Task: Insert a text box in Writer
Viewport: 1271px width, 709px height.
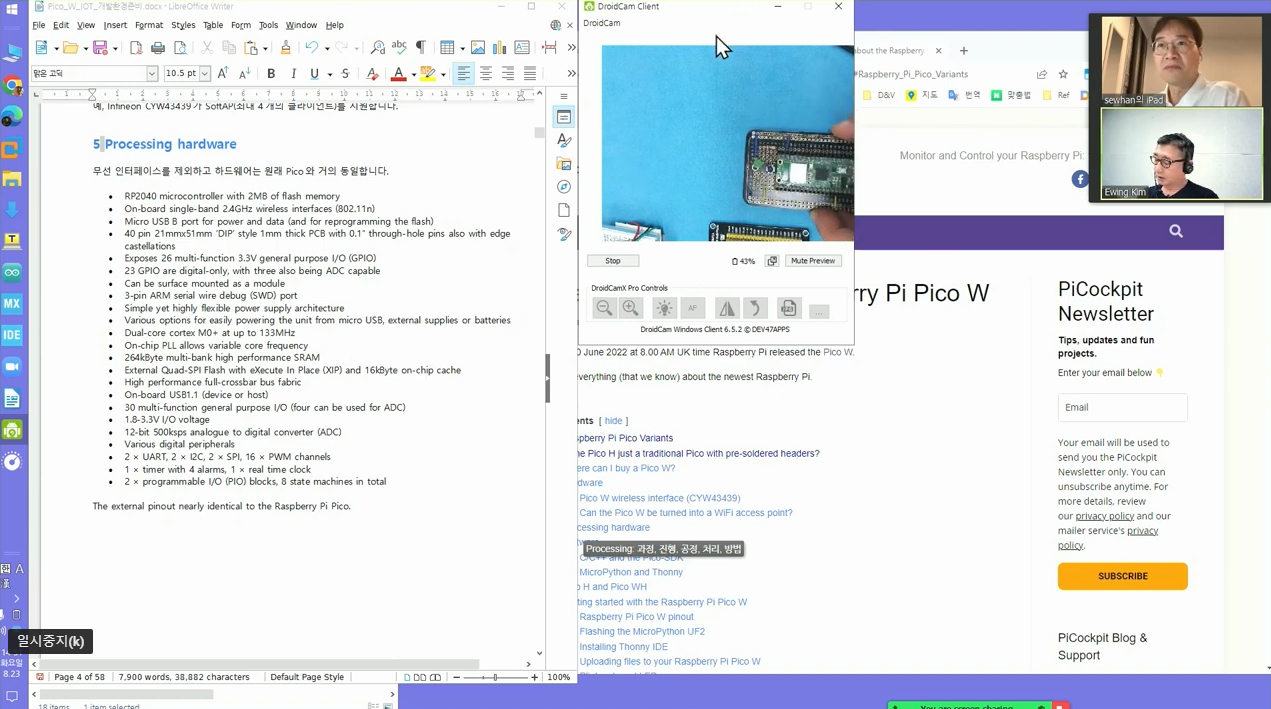Action: tap(521, 47)
